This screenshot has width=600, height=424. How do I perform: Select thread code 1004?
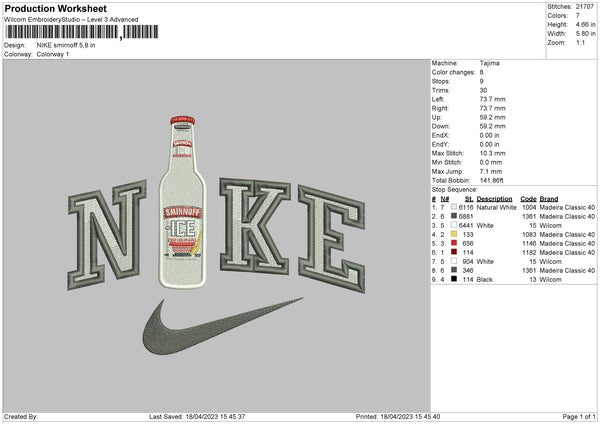tap(529, 207)
